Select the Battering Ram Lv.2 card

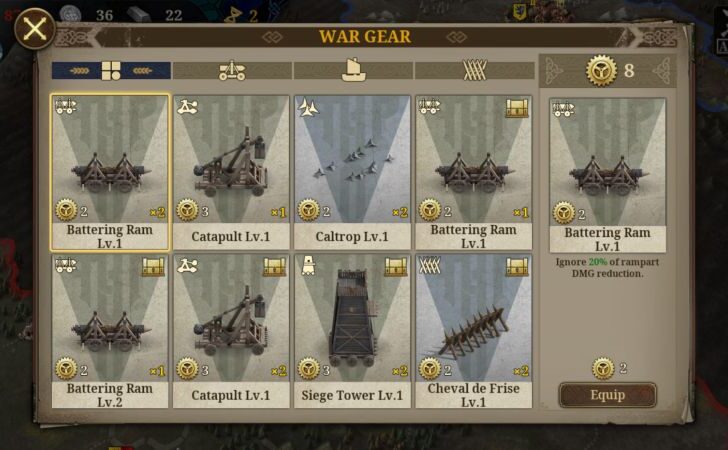tap(110, 332)
